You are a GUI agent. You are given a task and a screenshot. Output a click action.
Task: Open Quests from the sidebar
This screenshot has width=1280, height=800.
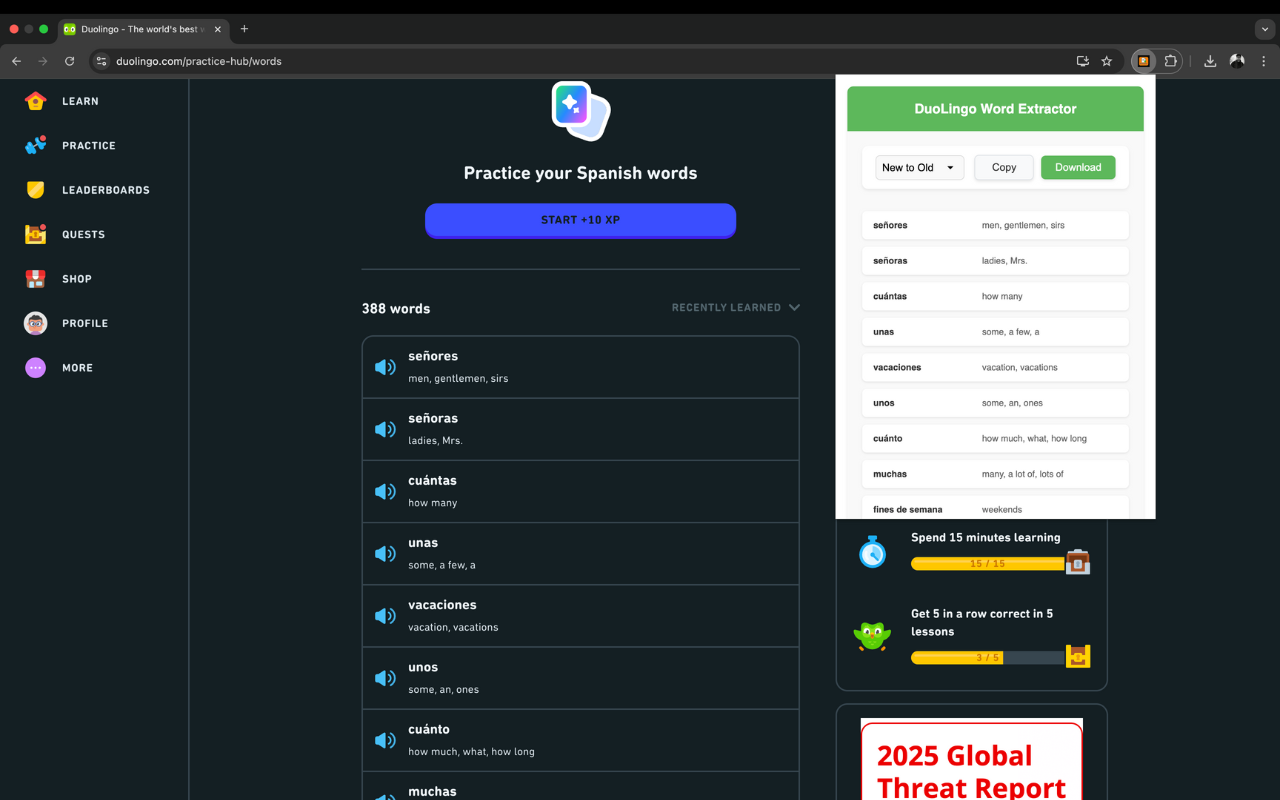65,234
